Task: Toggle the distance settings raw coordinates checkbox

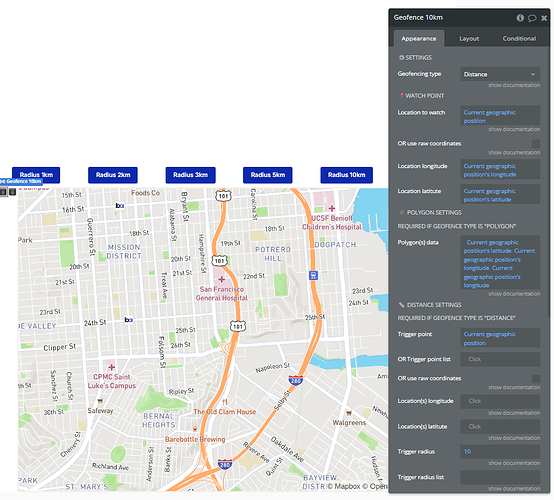Action: tap(536, 379)
